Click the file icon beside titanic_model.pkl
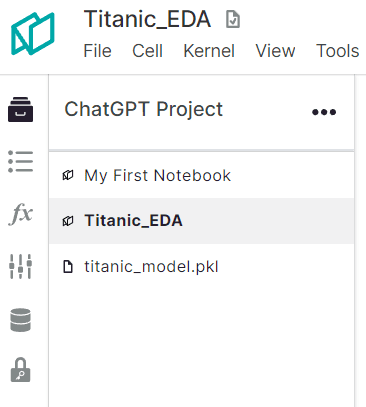The image size is (366, 407). point(68,267)
